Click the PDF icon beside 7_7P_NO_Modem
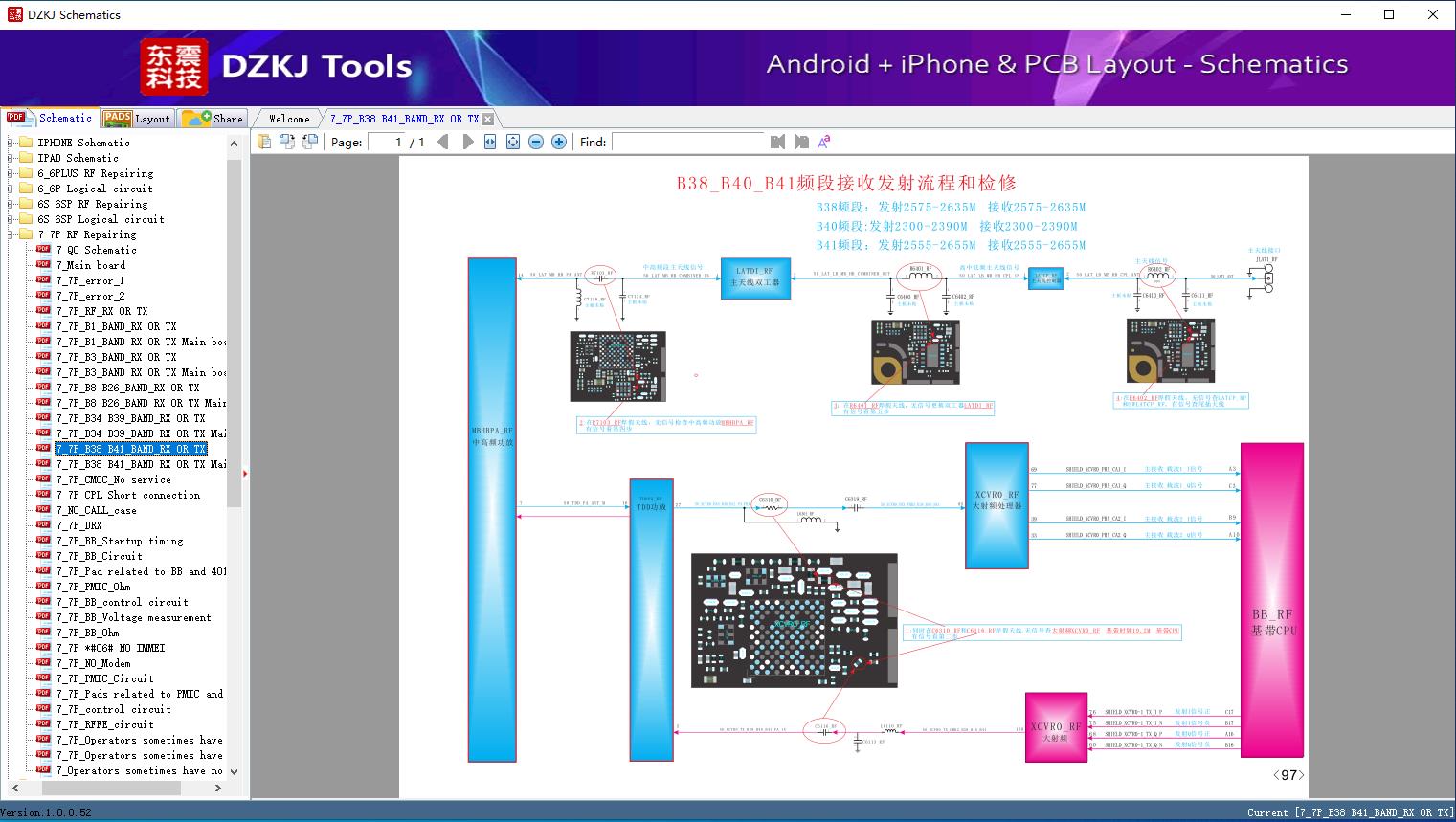 (43, 663)
